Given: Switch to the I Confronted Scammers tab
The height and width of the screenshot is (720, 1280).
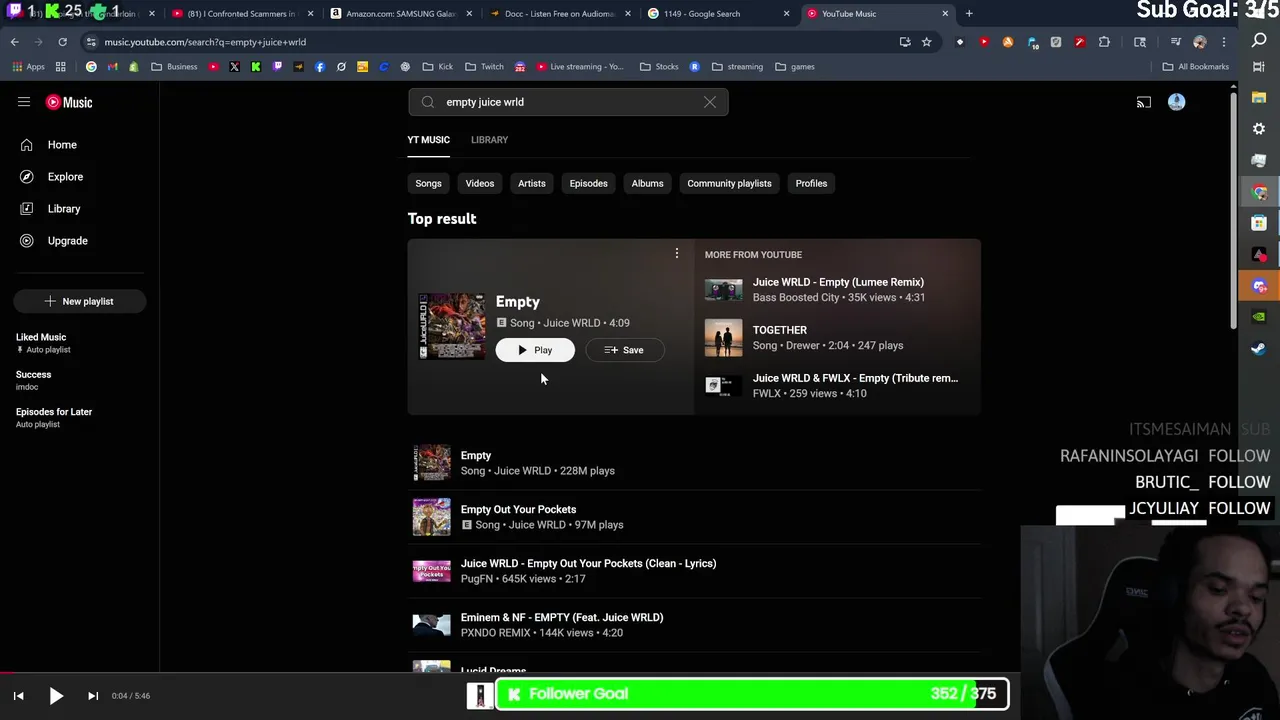Looking at the screenshot, I should [x=241, y=14].
